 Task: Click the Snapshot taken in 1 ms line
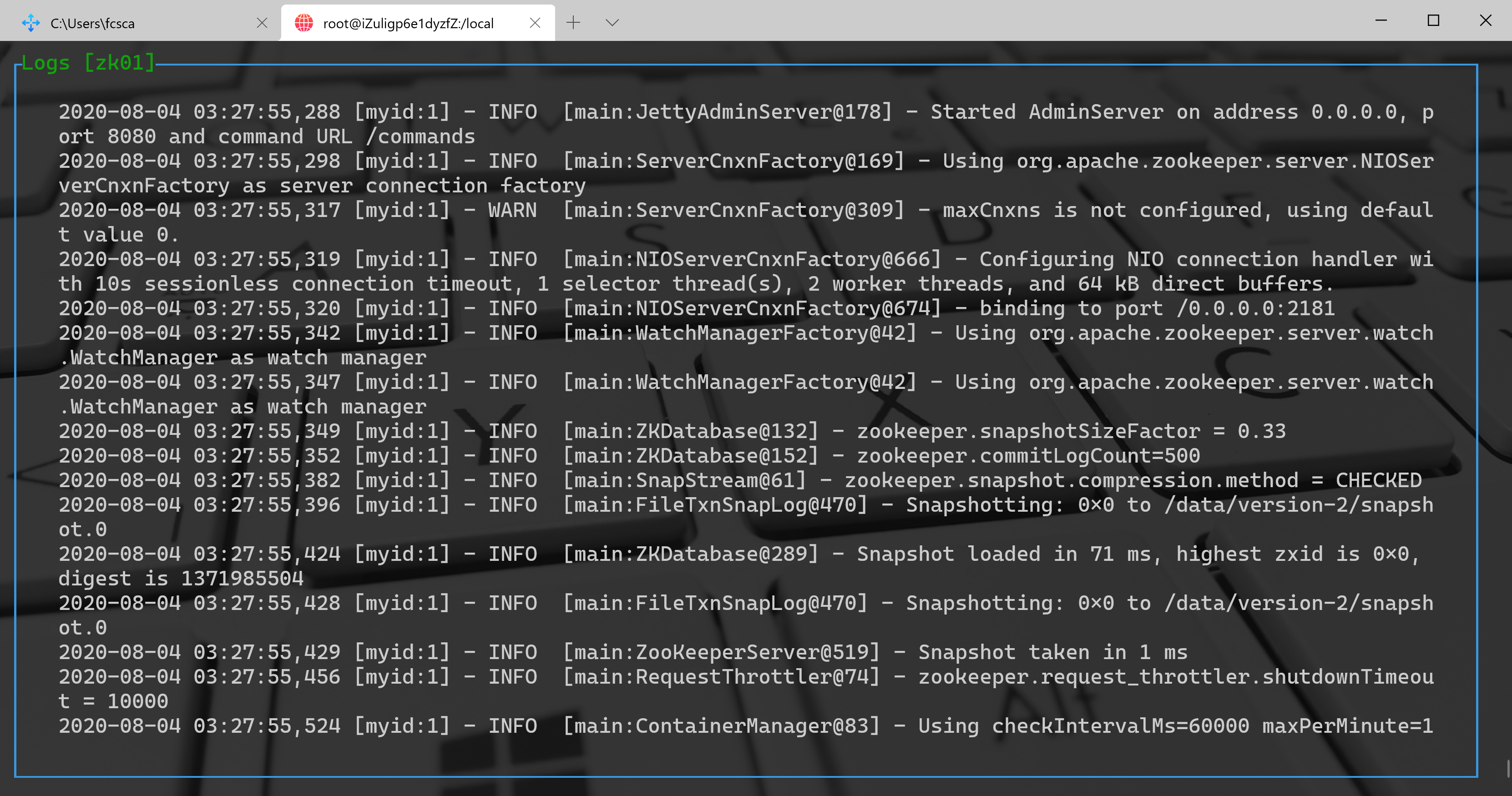click(623, 652)
